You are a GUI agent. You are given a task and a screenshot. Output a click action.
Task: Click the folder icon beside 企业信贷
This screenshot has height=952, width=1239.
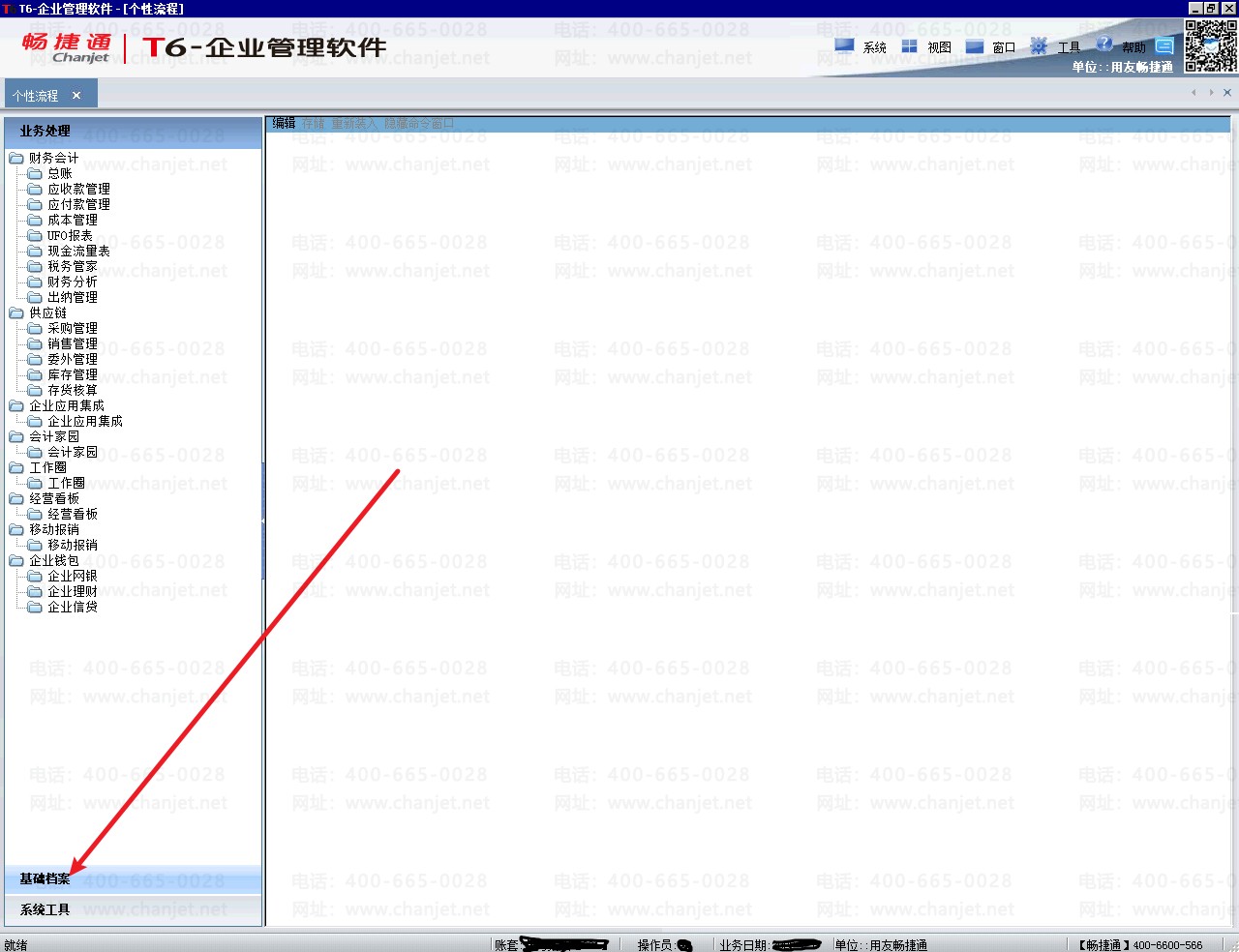[x=35, y=608]
